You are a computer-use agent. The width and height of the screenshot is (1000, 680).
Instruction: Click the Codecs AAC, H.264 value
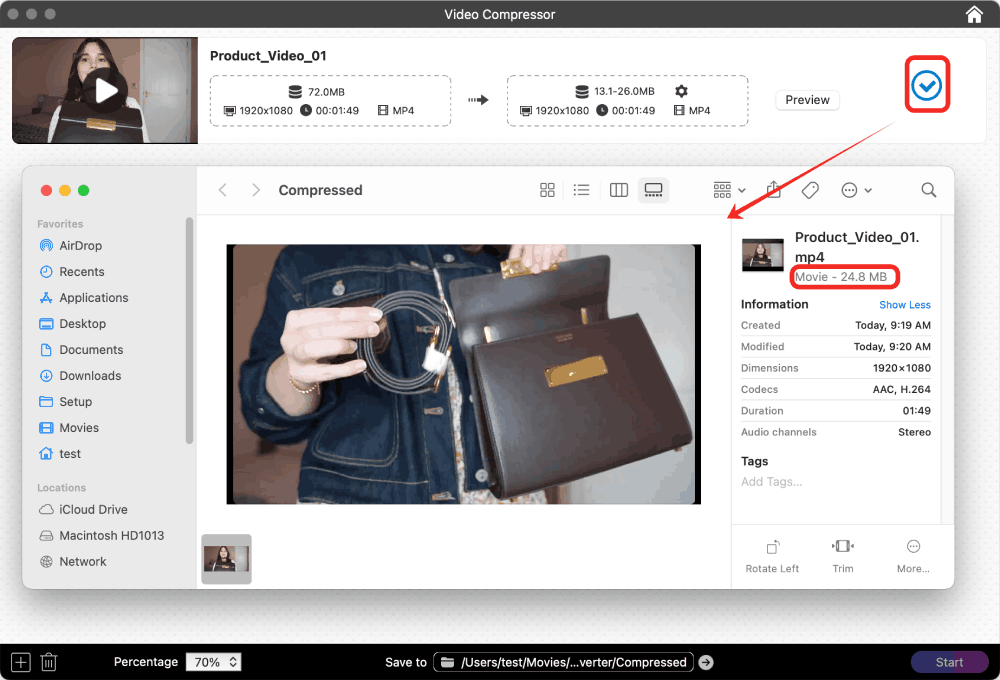pyautogui.click(x=901, y=389)
